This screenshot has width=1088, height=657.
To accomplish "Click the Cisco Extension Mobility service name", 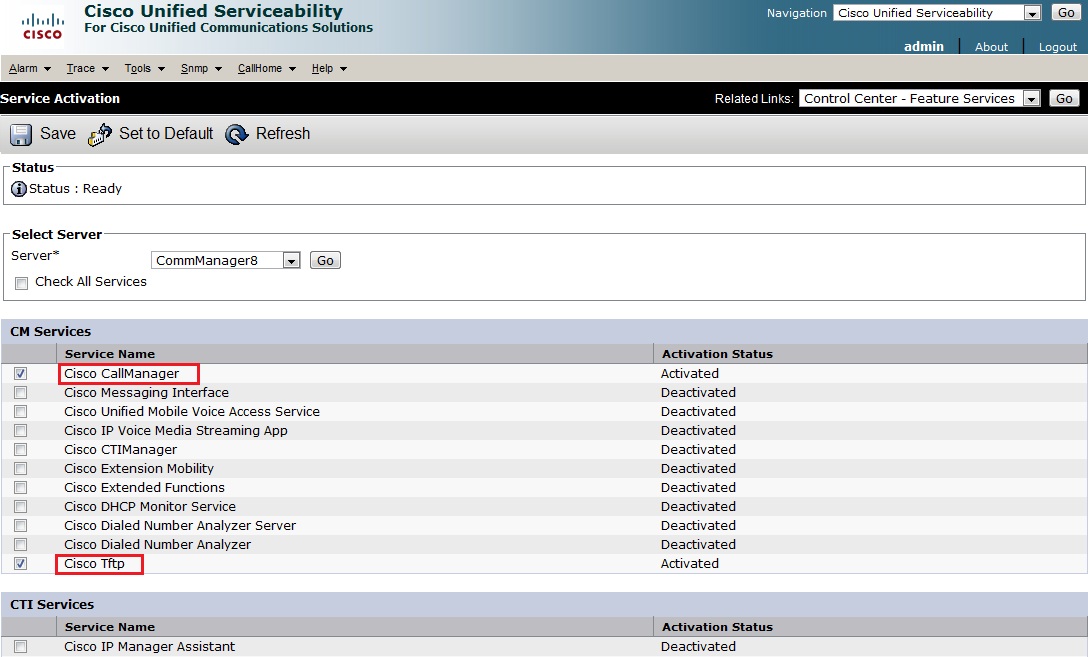I will pyautogui.click(x=139, y=468).
